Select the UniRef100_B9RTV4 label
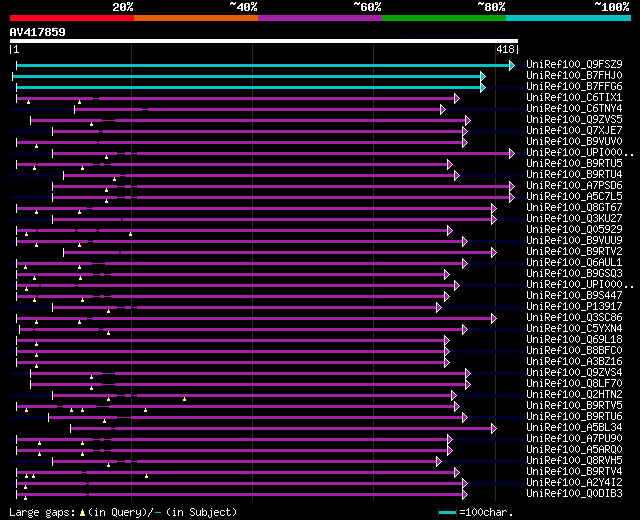 pyautogui.click(x=574, y=472)
